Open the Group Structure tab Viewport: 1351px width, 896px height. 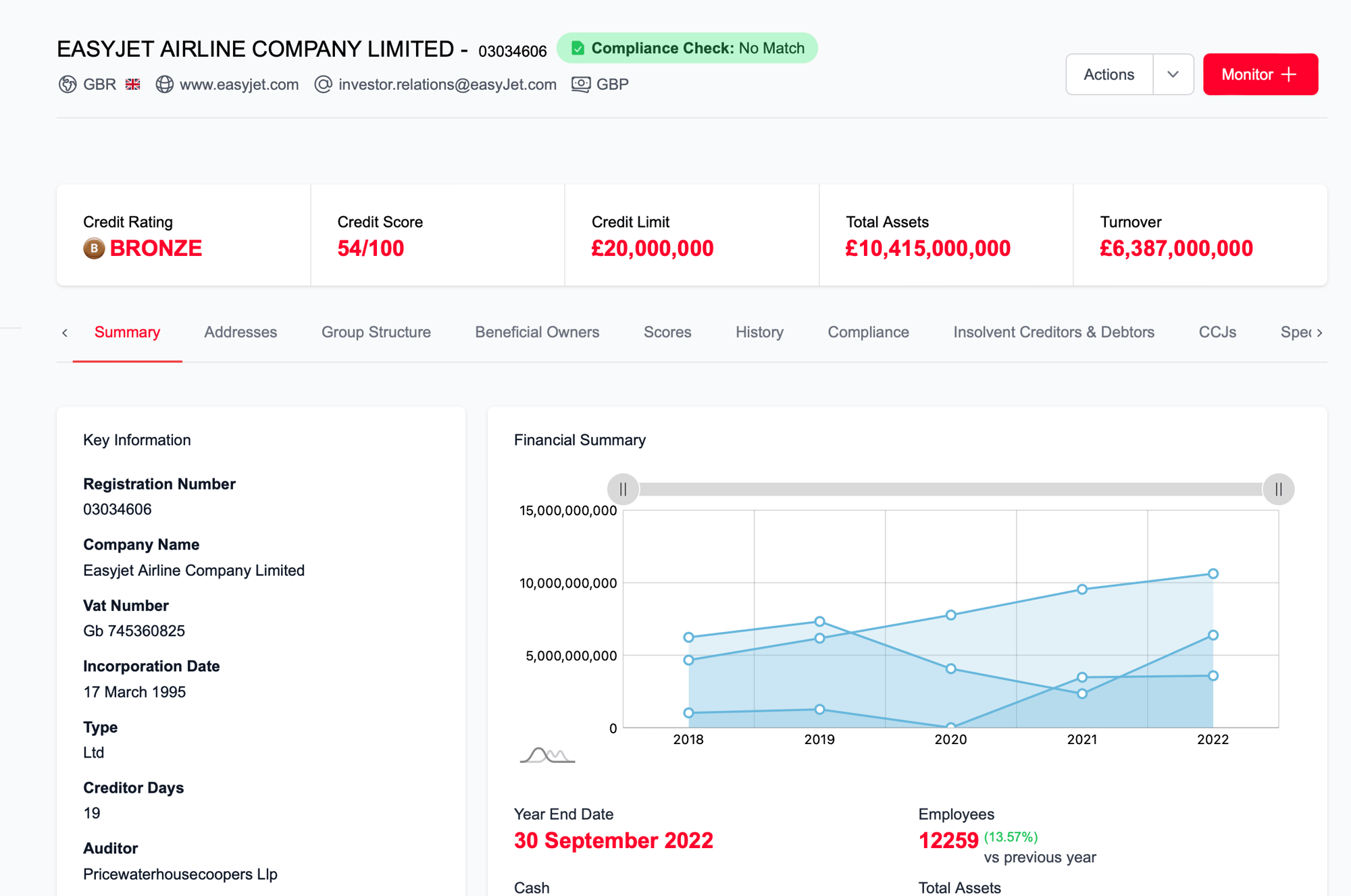[376, 332]
